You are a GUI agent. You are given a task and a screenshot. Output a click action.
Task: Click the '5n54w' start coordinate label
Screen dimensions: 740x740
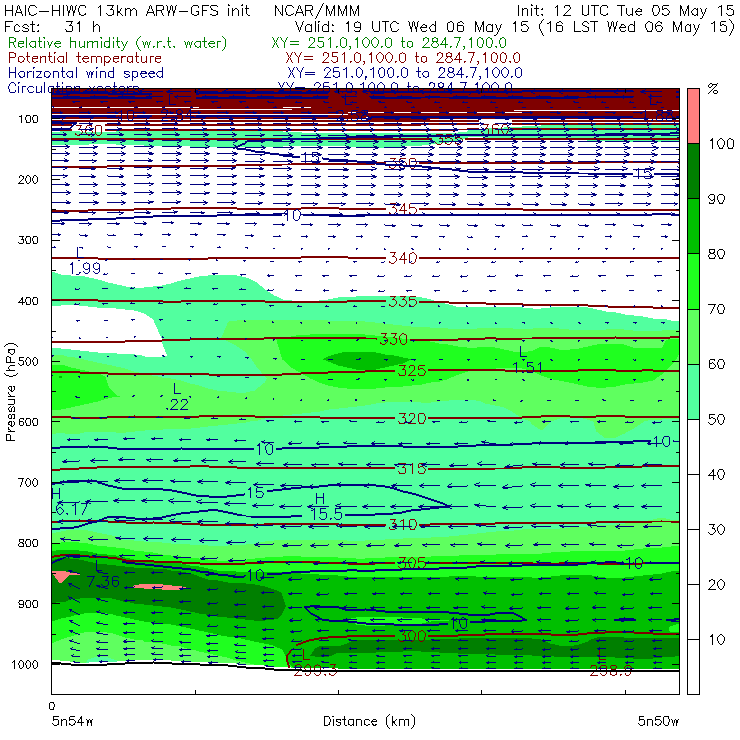[x=73, y=721]
